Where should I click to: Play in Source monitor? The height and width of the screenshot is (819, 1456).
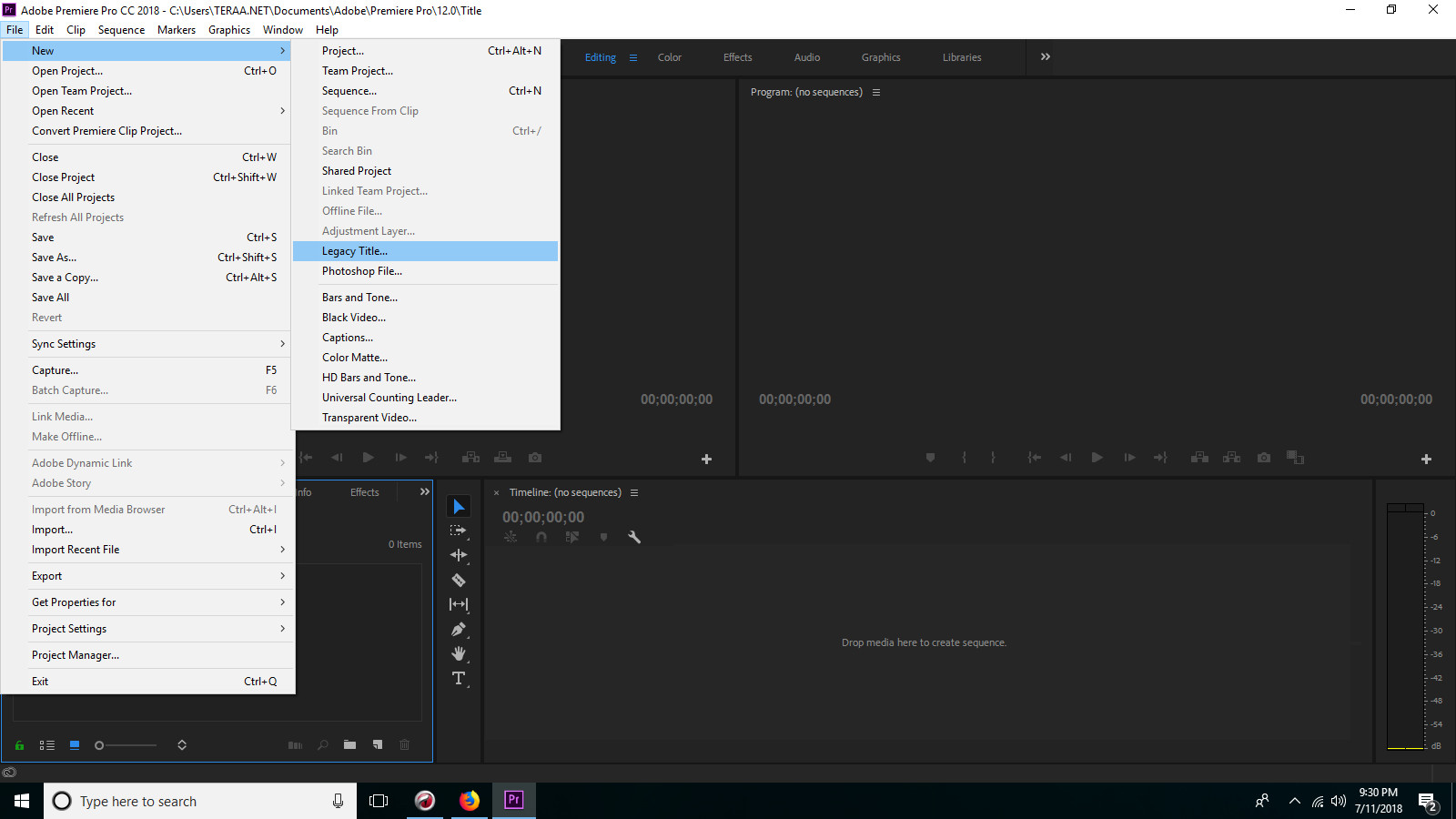(369, 458)
